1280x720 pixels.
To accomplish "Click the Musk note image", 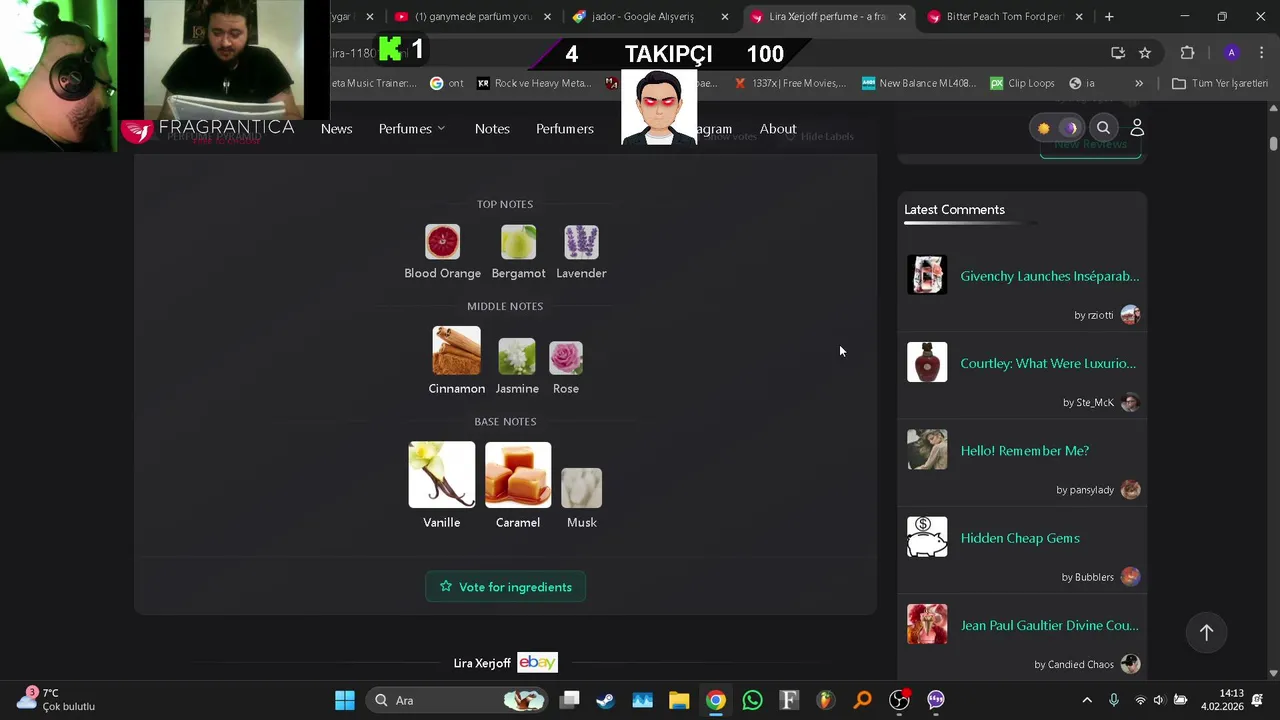I will [x=582, y=488].
